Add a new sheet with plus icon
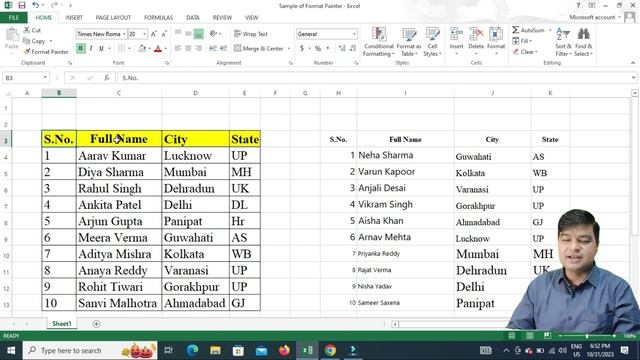The height and width of the screenshot is (360, 640). click(96, 324)
